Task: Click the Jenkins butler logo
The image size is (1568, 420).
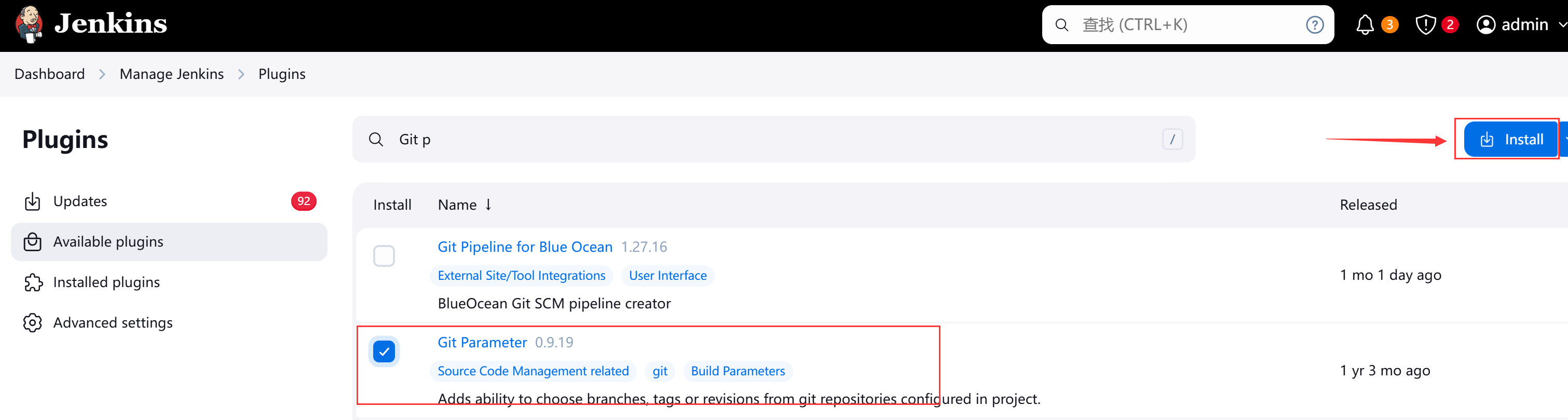Action: tap(29, 24)
